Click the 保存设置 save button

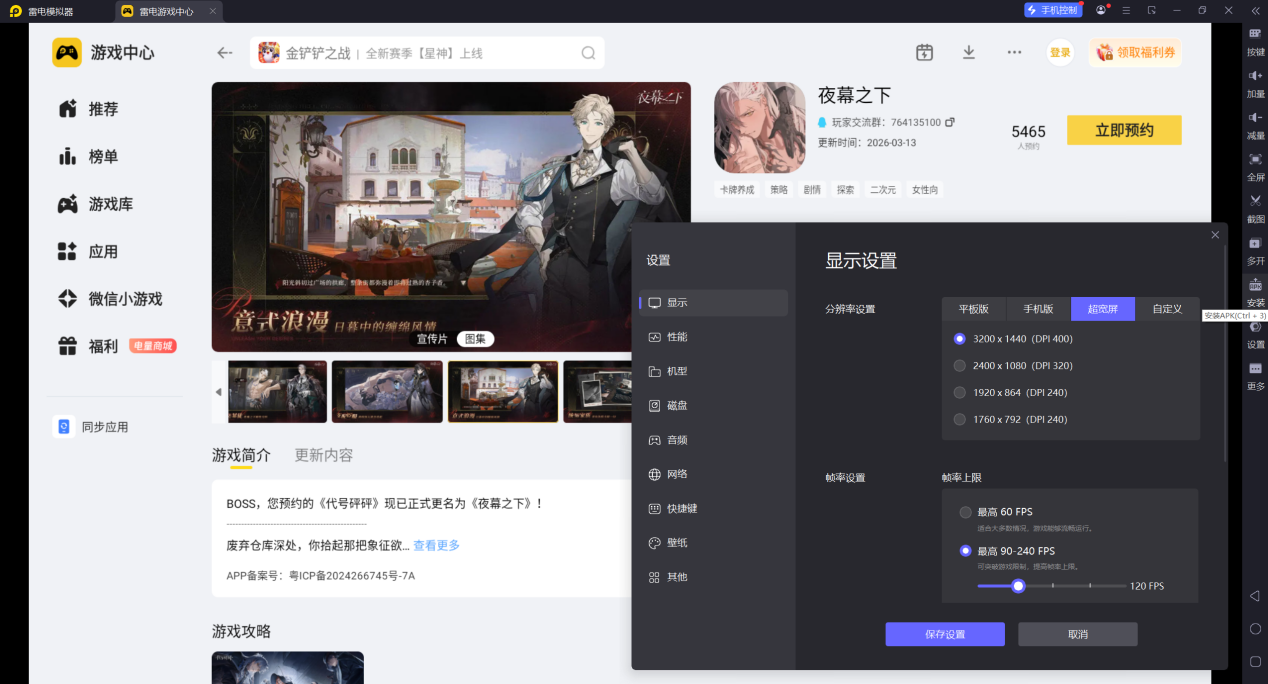coord(945,634)
